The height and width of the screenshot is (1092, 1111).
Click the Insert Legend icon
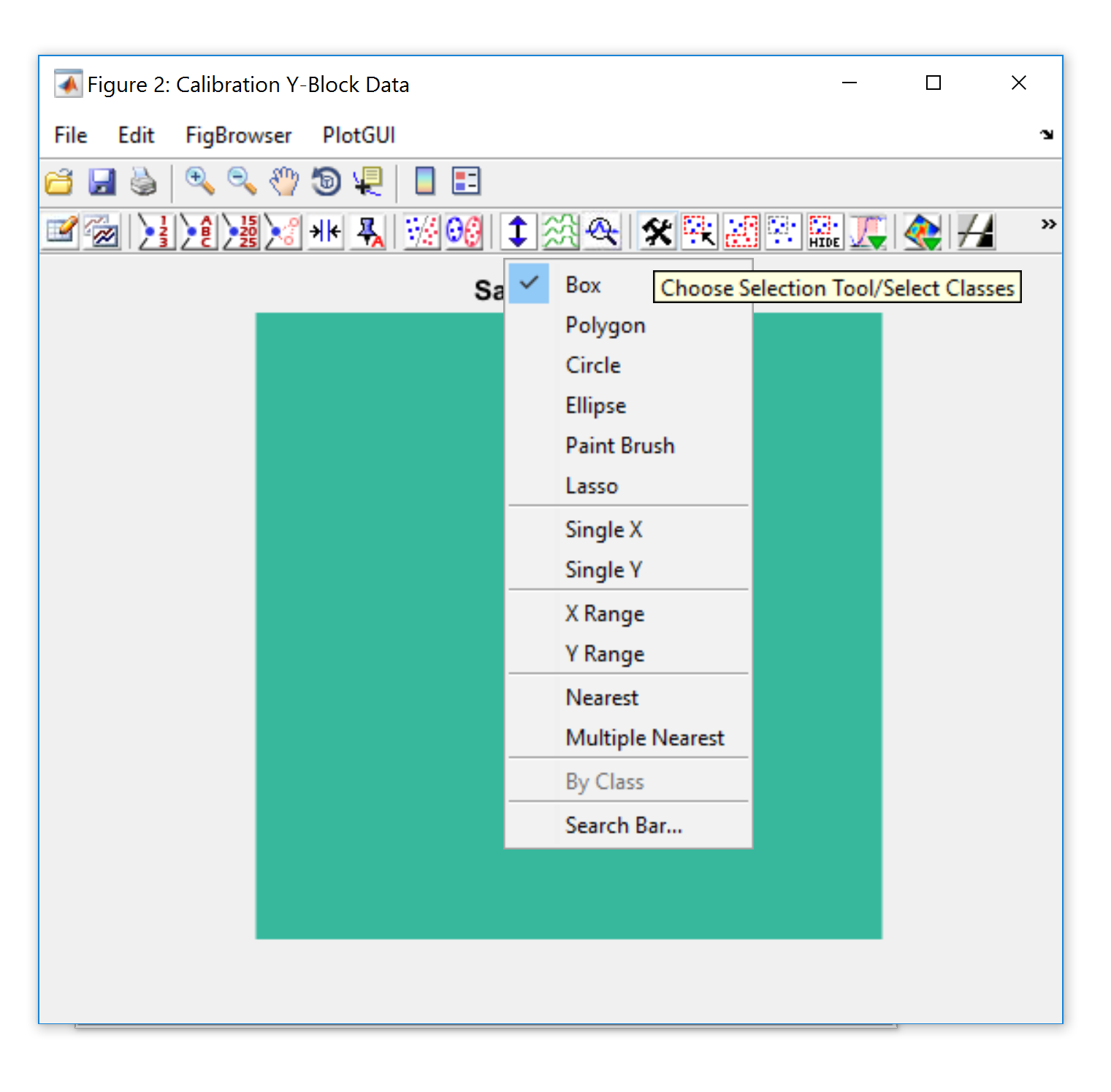coord(465,181)
